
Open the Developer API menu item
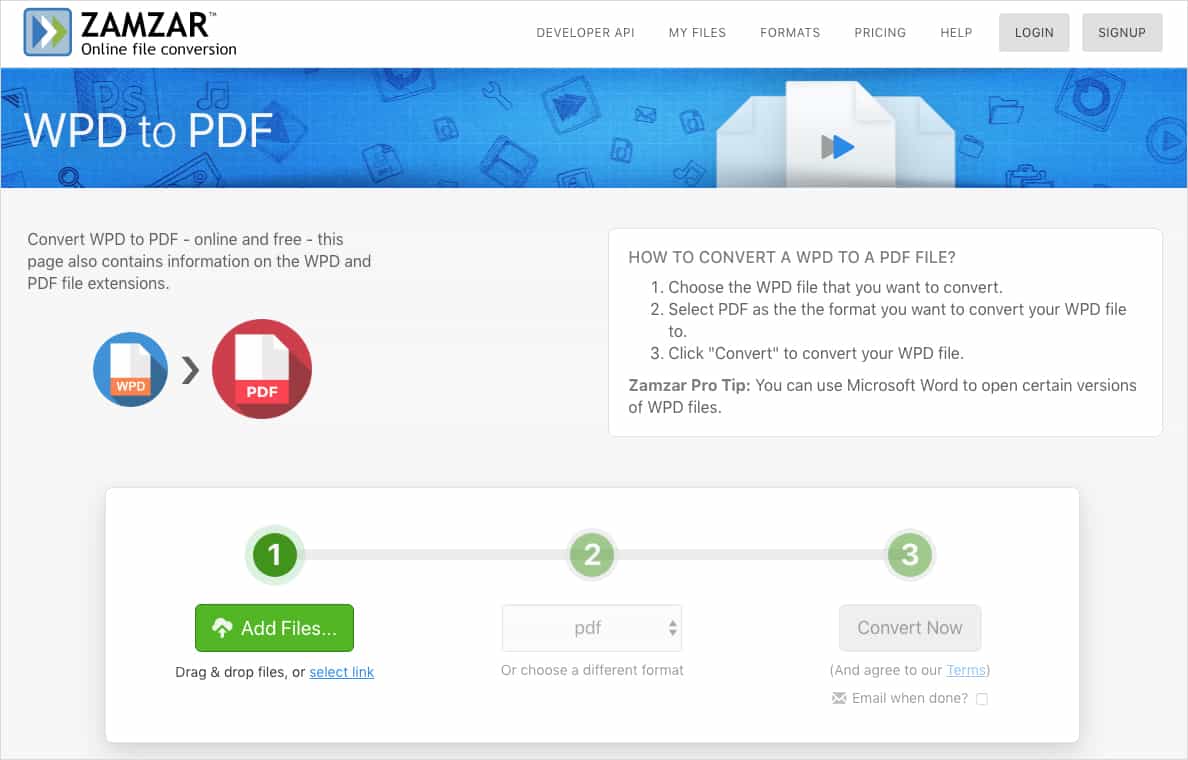pyautogui.click(x=585, y=33)
